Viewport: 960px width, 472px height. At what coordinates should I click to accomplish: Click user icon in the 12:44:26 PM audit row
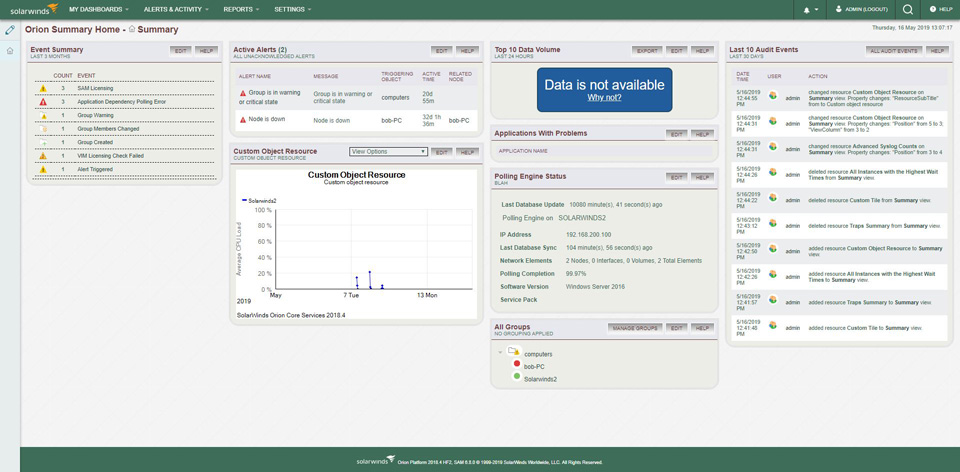[773, 174]
